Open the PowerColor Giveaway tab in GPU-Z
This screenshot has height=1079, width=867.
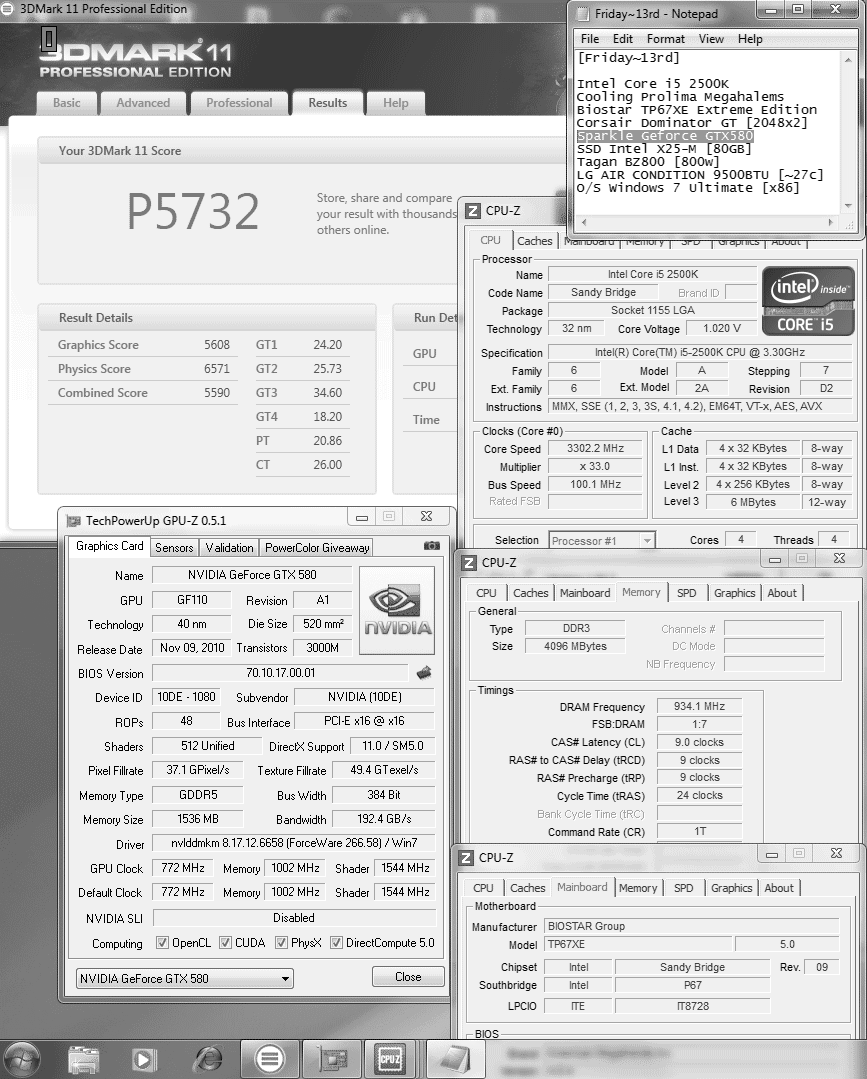[x=317, y=548]
